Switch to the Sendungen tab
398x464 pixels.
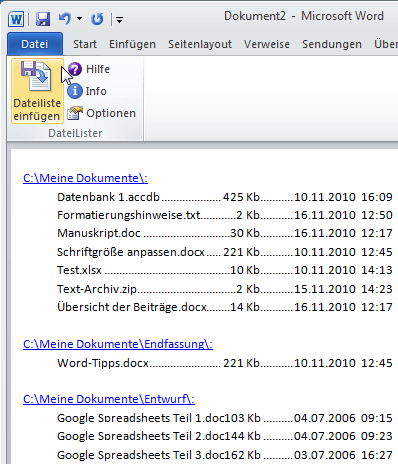point(332,44)
